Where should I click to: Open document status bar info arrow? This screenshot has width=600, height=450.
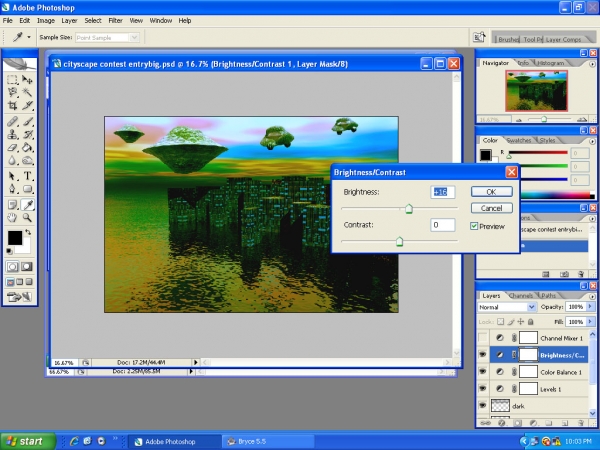196,362
